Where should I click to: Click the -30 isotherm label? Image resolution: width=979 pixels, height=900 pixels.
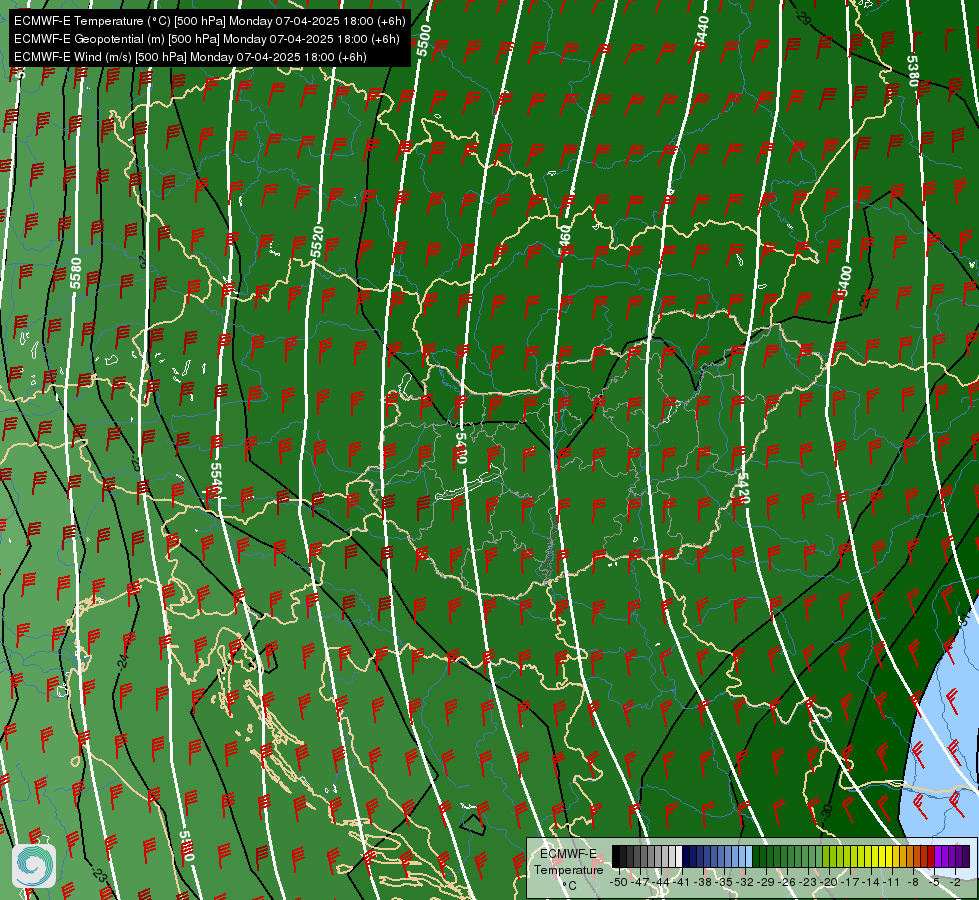click(827, 813)
